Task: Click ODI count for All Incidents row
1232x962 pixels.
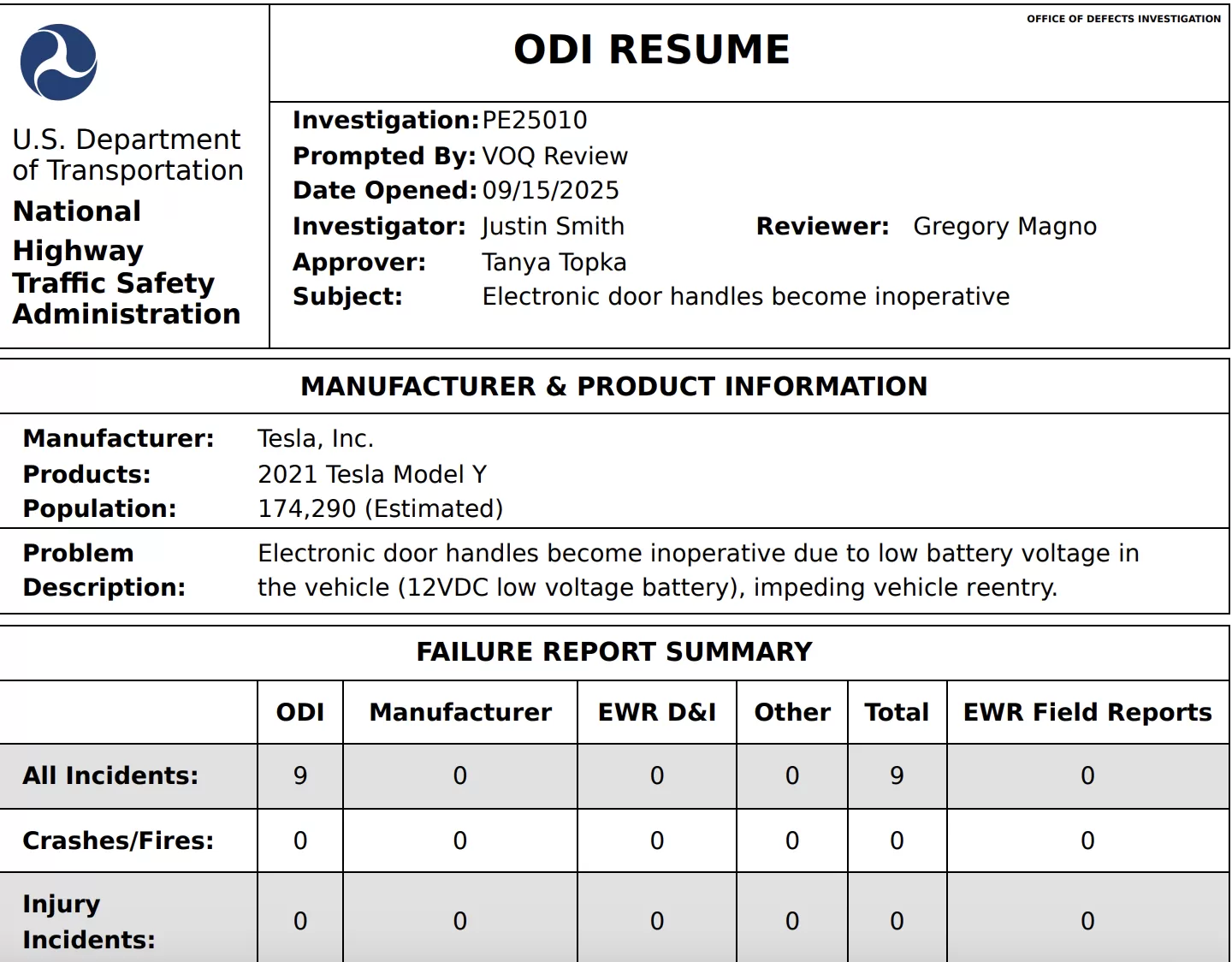Action: [x=300, y=776]
